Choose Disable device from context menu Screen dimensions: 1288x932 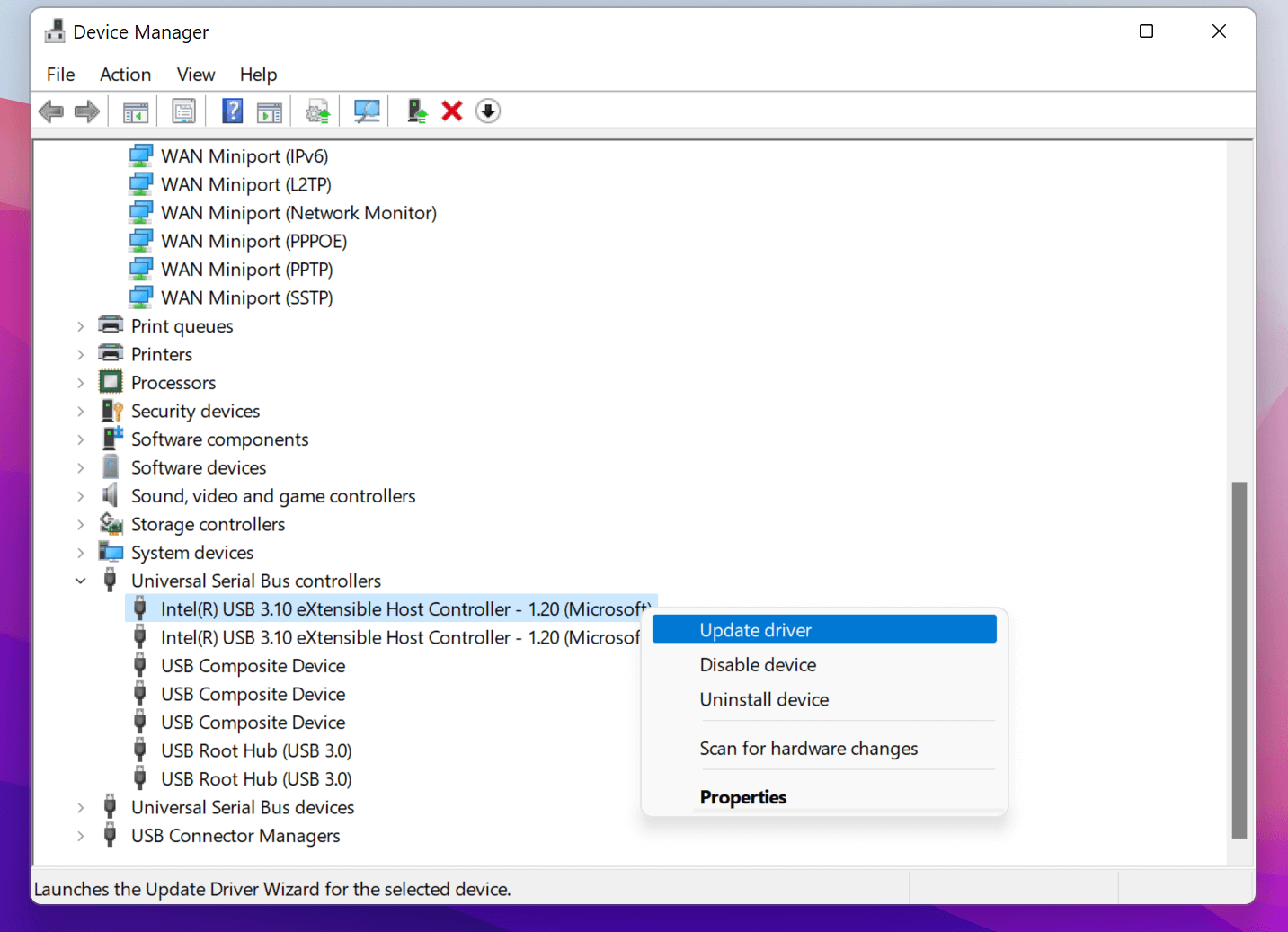coord(824,664)
